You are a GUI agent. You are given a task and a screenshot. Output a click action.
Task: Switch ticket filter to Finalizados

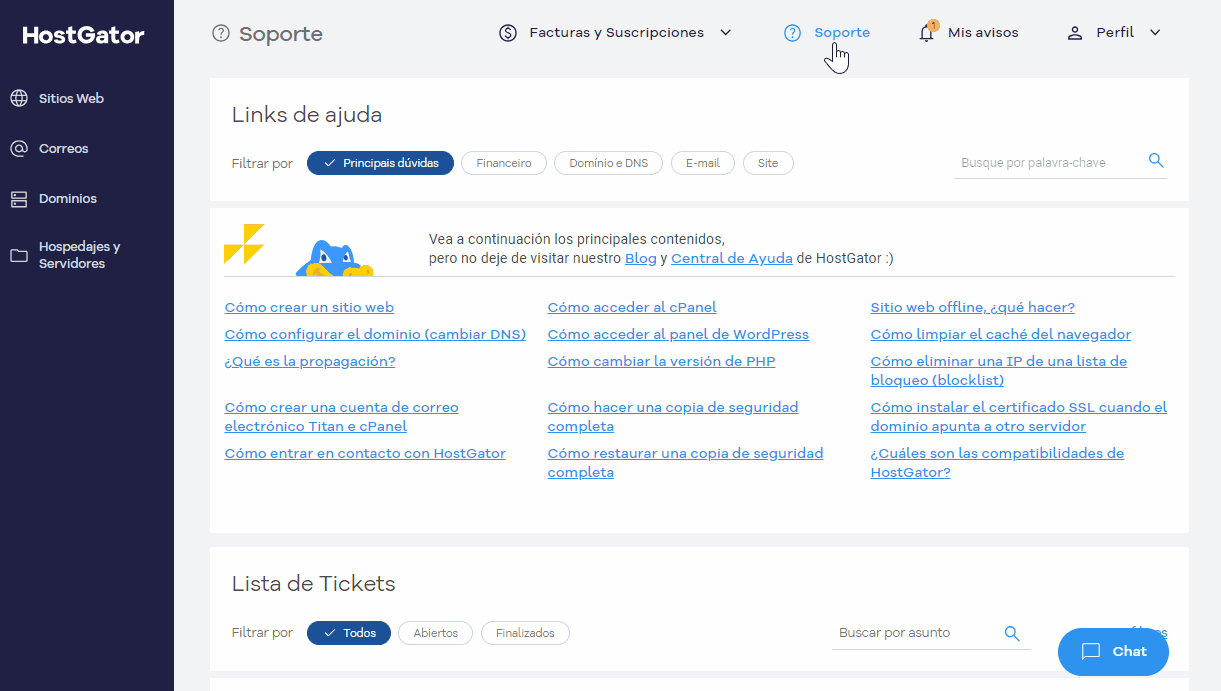click(x=525, y=633)
